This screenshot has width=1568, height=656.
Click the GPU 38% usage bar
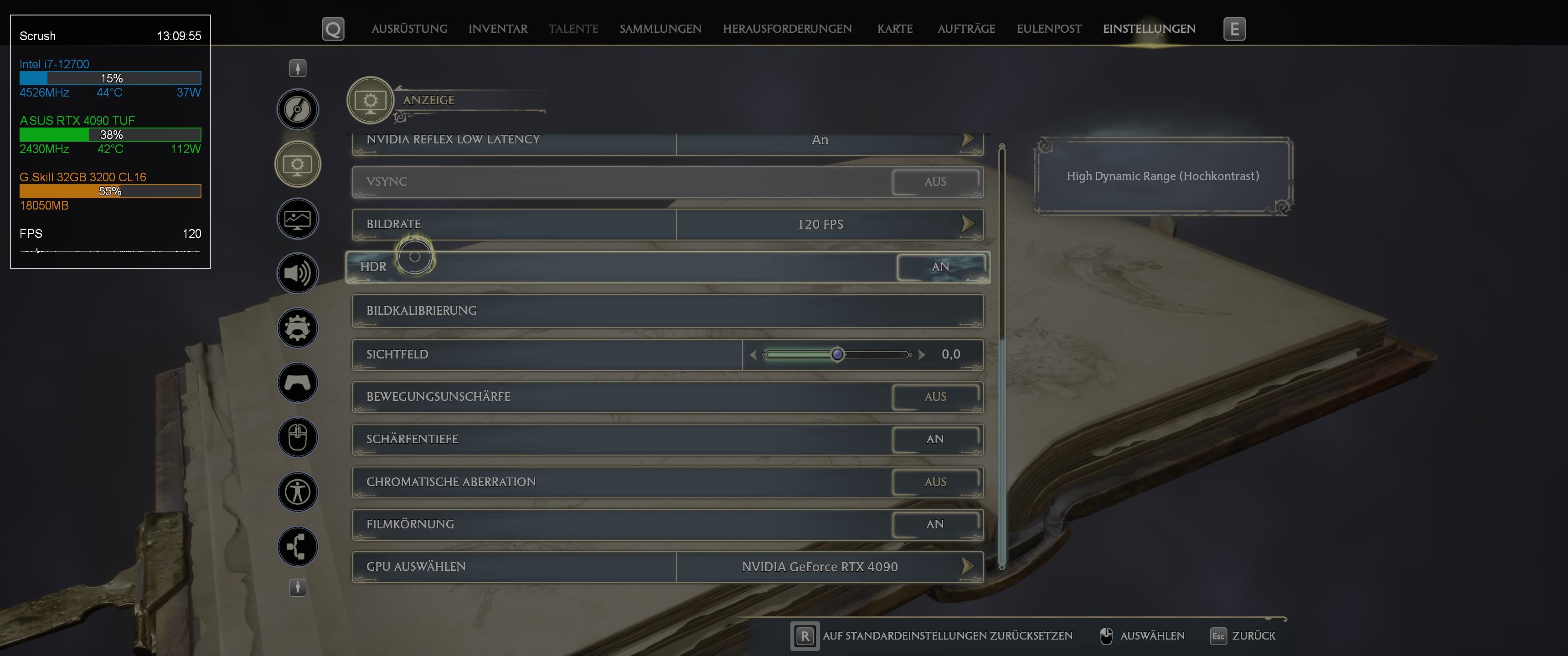(x=110, y=134)
